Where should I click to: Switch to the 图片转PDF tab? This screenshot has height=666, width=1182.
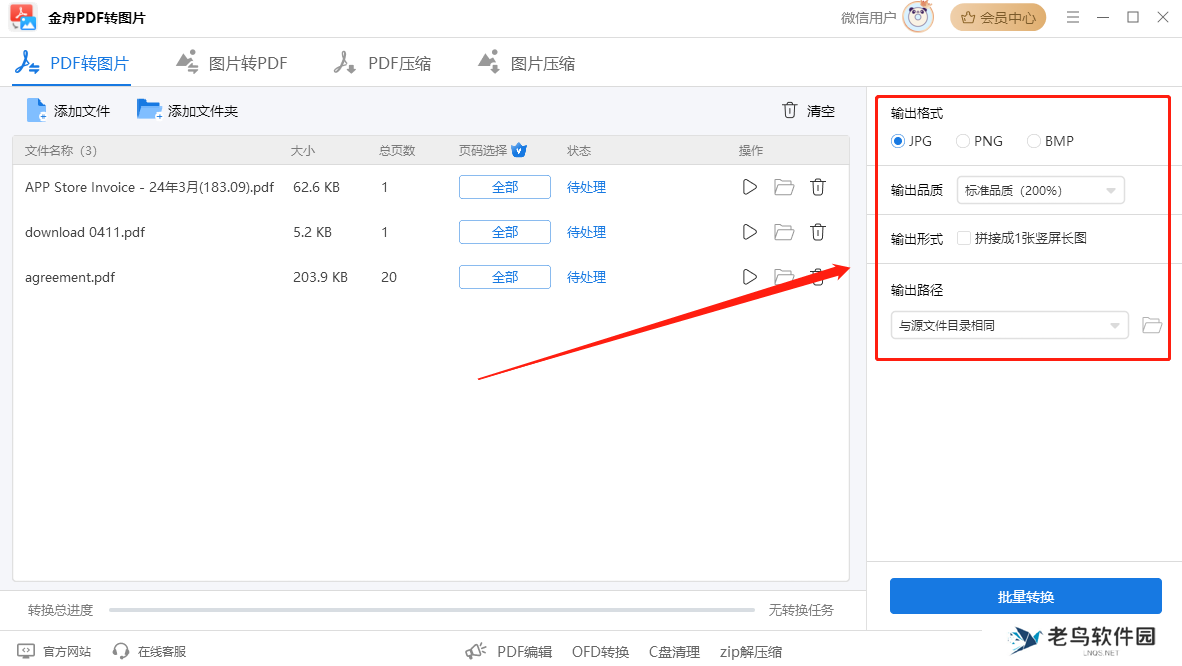pos(231,62)
